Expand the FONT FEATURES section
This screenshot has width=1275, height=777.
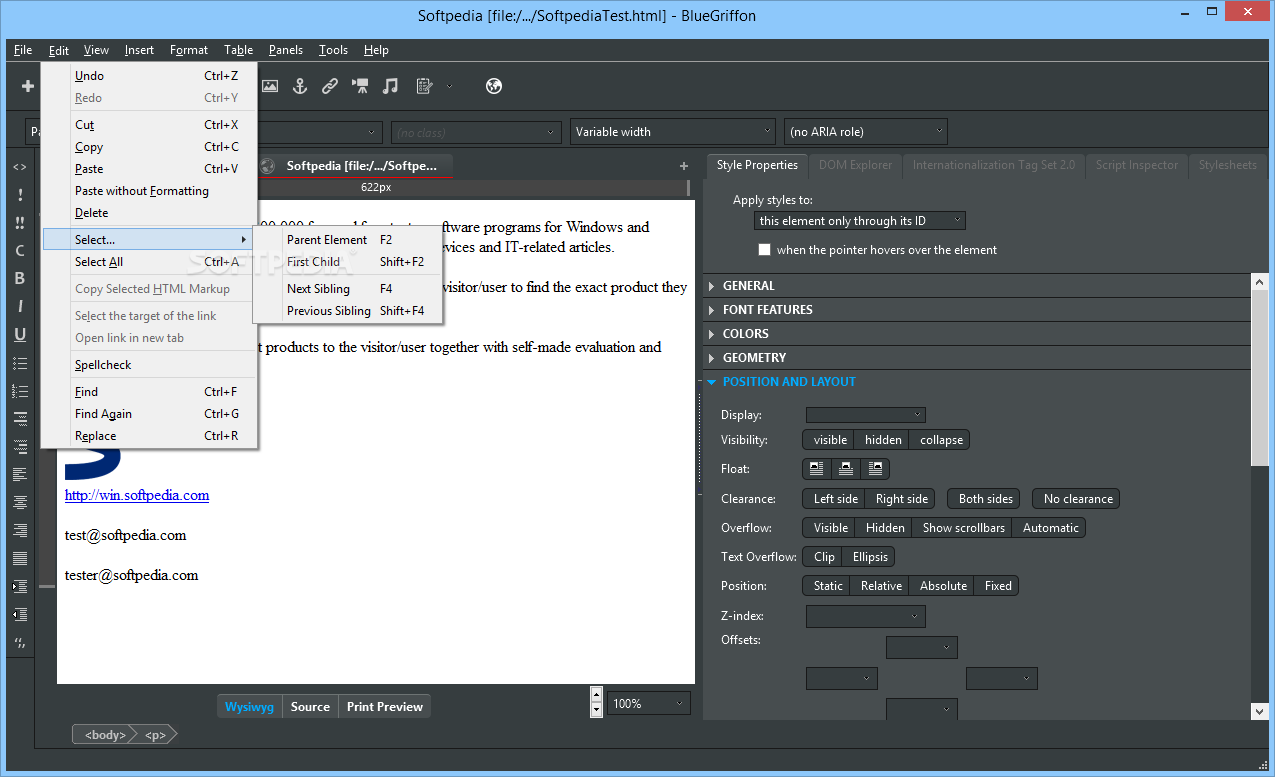click(977, 310)
